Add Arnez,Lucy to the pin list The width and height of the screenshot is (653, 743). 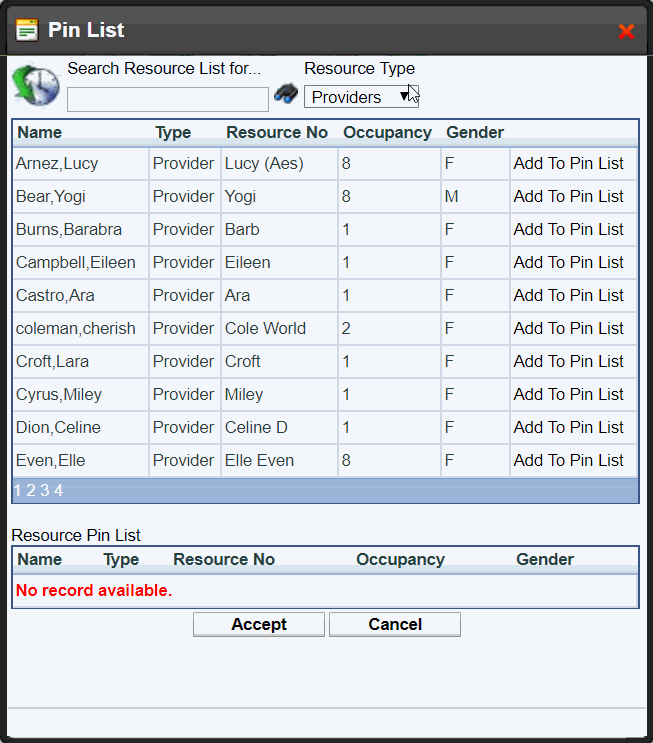pos(568,163)
